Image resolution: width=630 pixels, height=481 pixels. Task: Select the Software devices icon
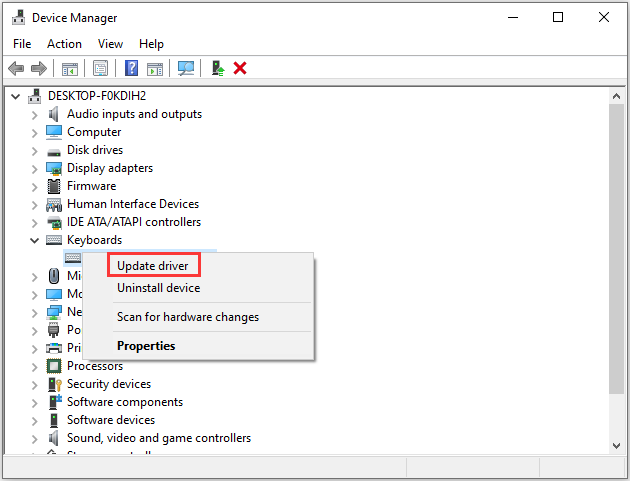(x=54, y=420)
